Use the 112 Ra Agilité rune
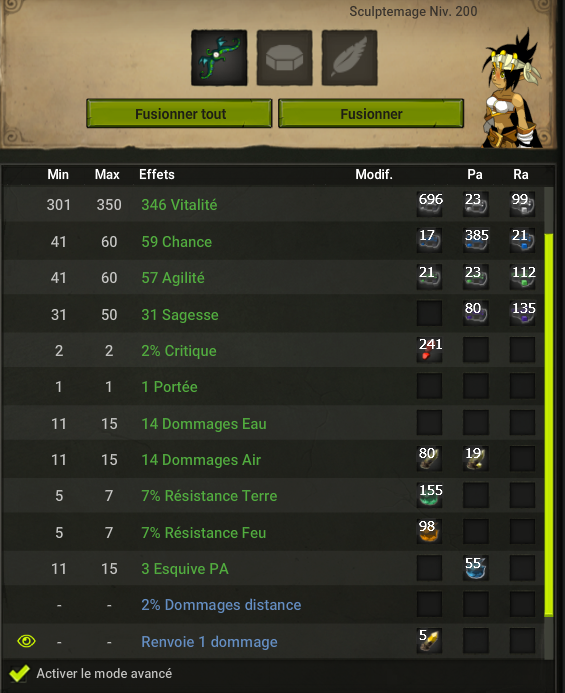 523,276
